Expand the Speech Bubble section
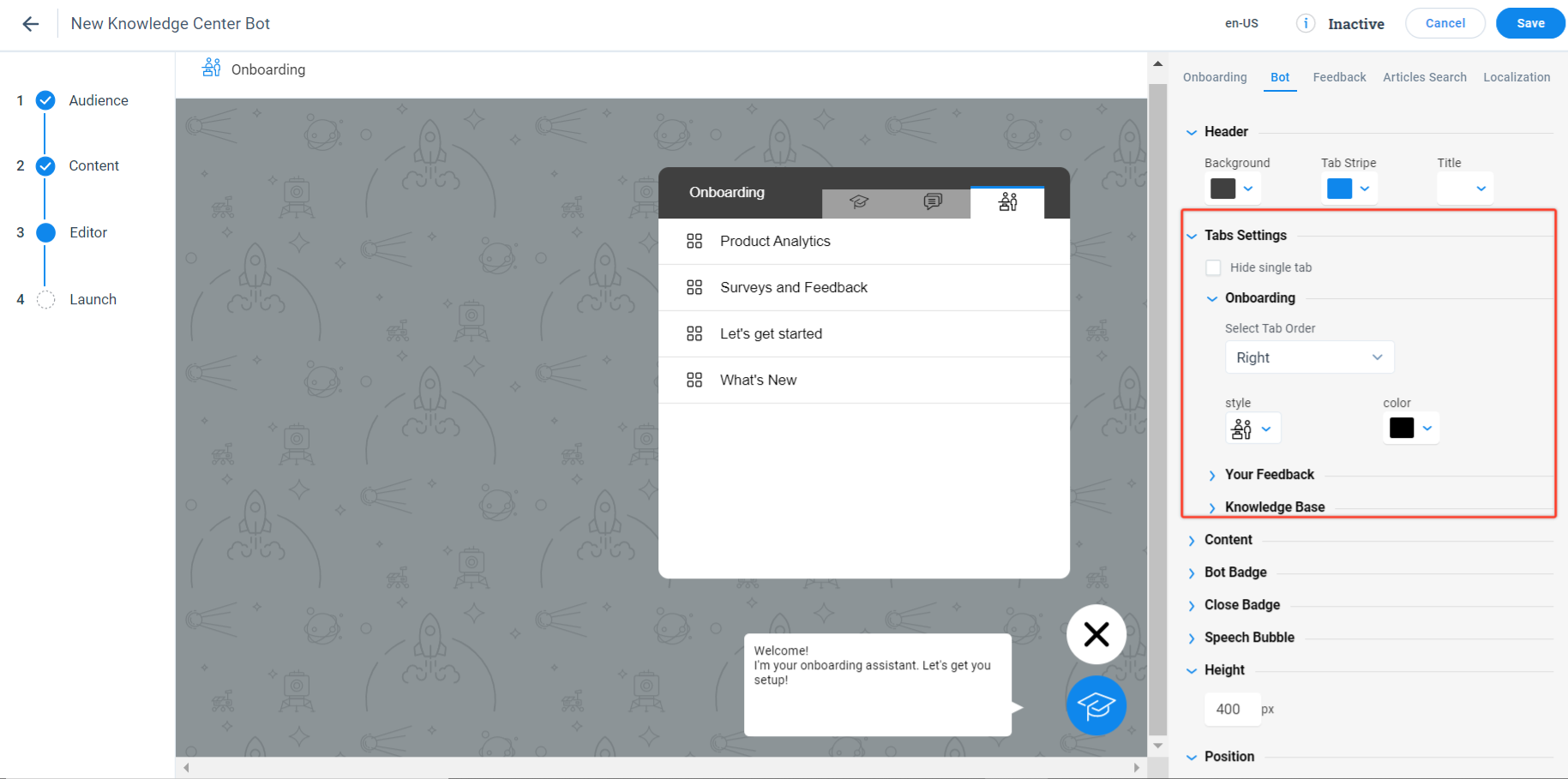The width and height of the screenshot is (1568, 779). point(1192,638)
